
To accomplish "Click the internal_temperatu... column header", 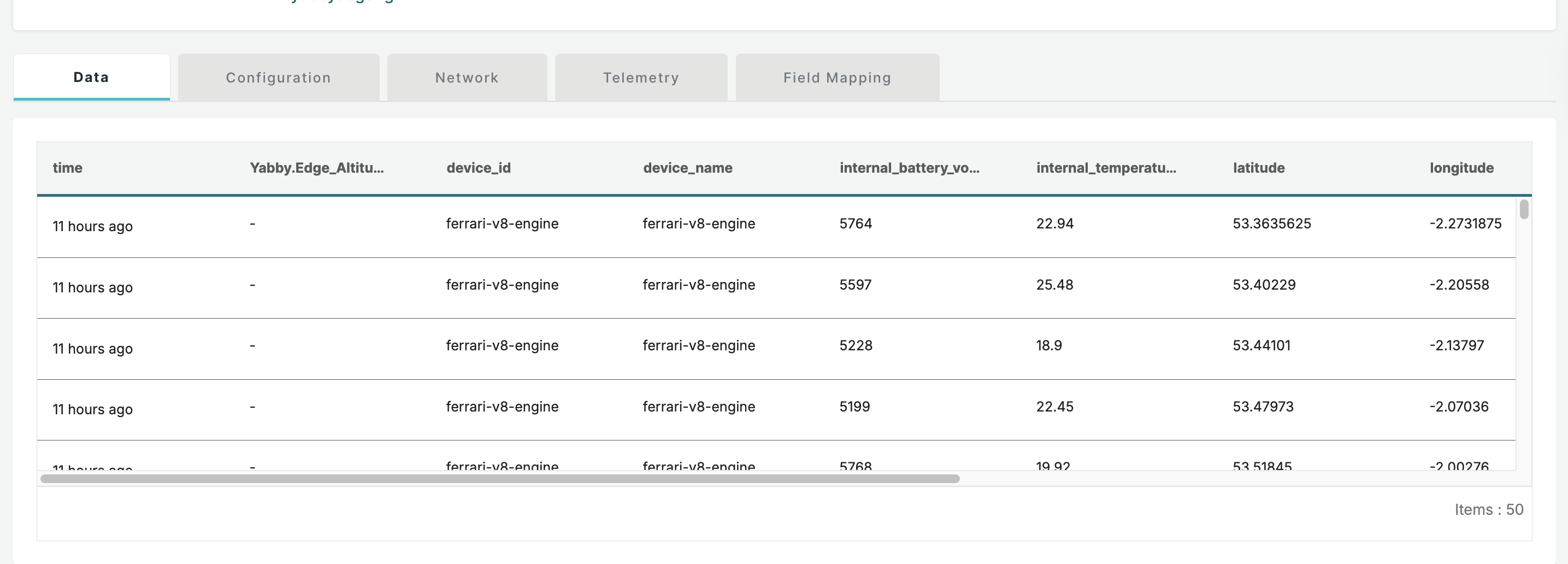I will coord(1105,168).
